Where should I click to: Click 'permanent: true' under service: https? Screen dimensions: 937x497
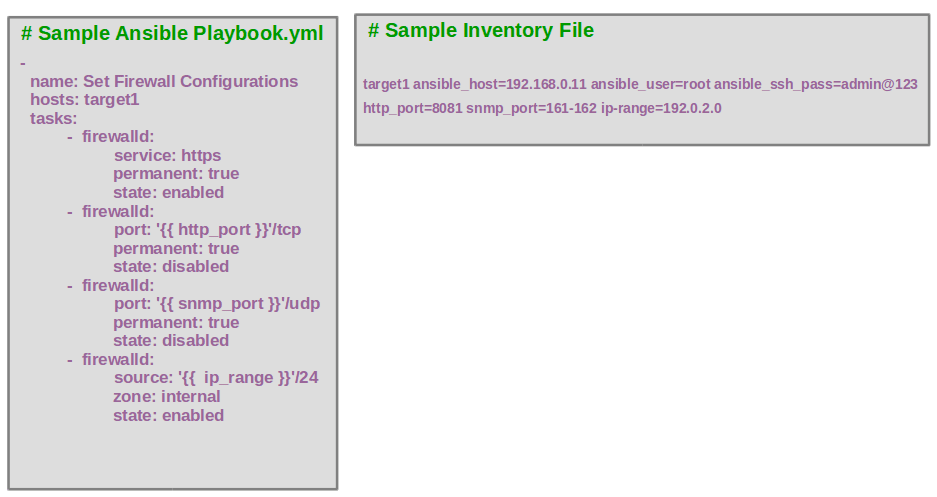point(176,174)
